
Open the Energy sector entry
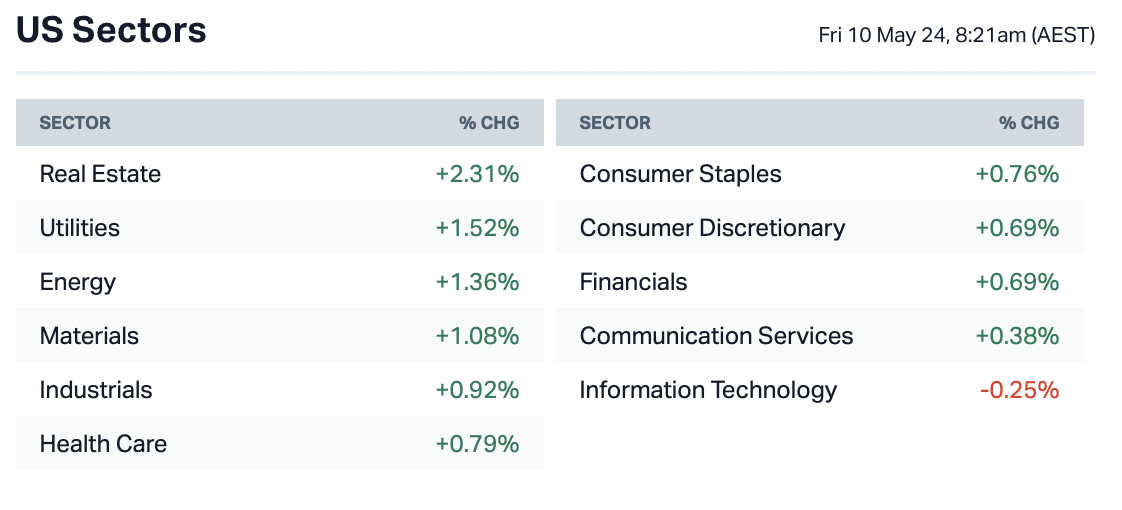(77, 282)
